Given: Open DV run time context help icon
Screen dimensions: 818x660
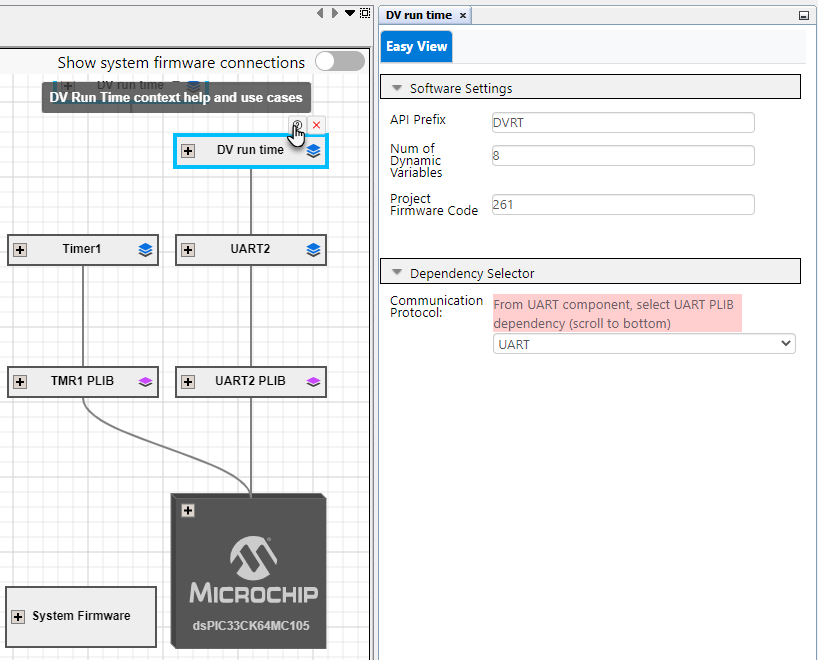Looking at the screenshot, I should tap(297, 125).
